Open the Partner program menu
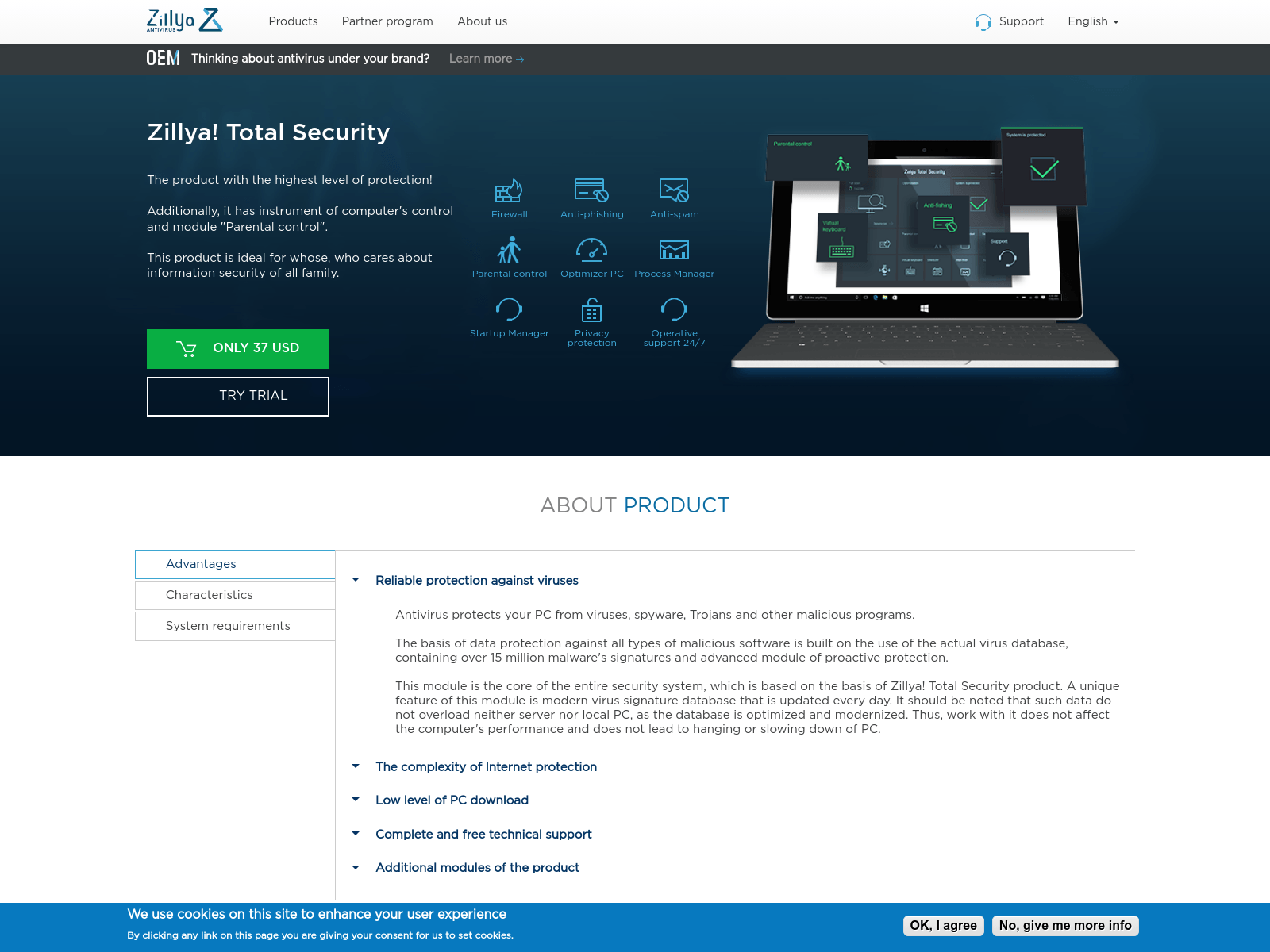 pos(387,21)
